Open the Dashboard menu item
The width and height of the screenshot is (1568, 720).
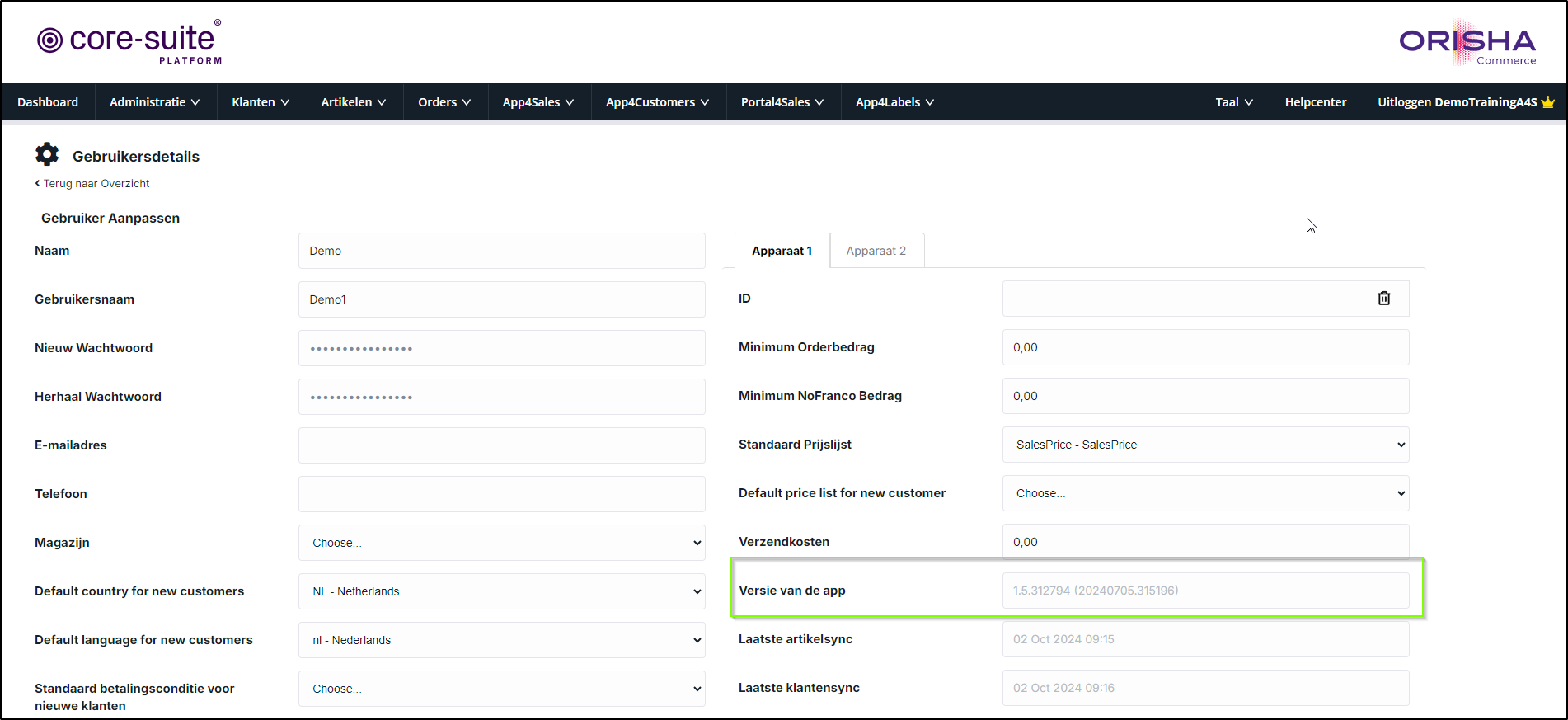click(x=48, y=102)
